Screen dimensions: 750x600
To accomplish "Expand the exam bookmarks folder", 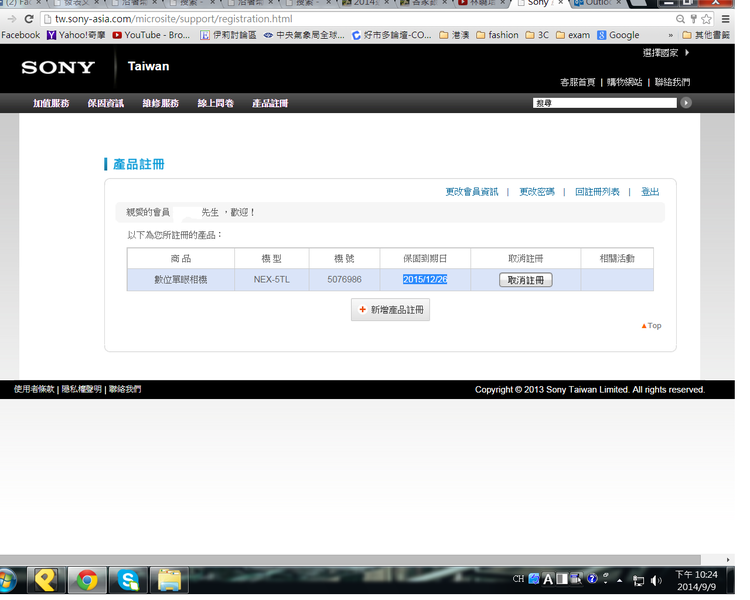I will click(x=573, y=35).
